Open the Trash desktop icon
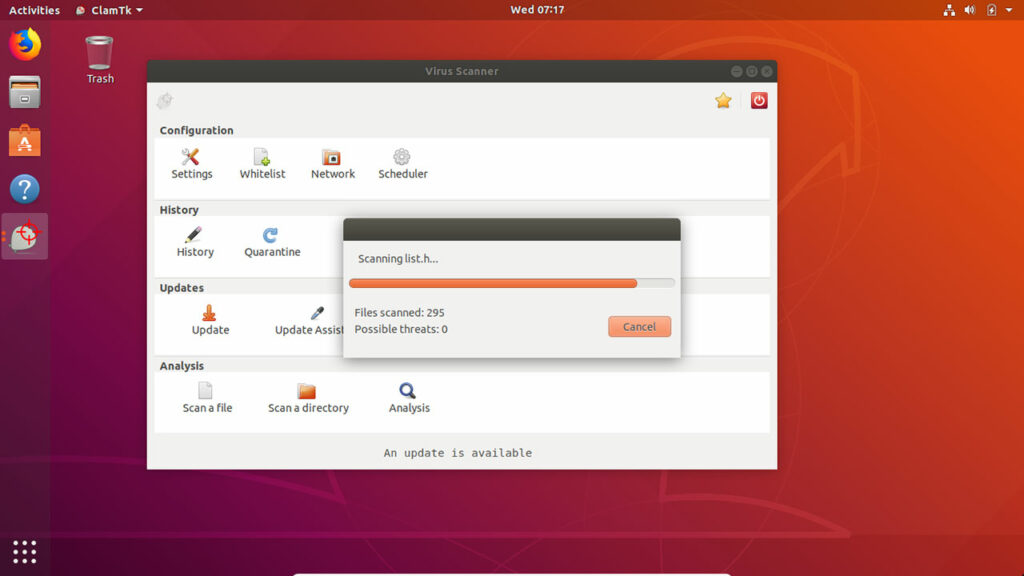The width and height of the screenshot is (1024, 576). pyautogui.click(x=99, y=60)
